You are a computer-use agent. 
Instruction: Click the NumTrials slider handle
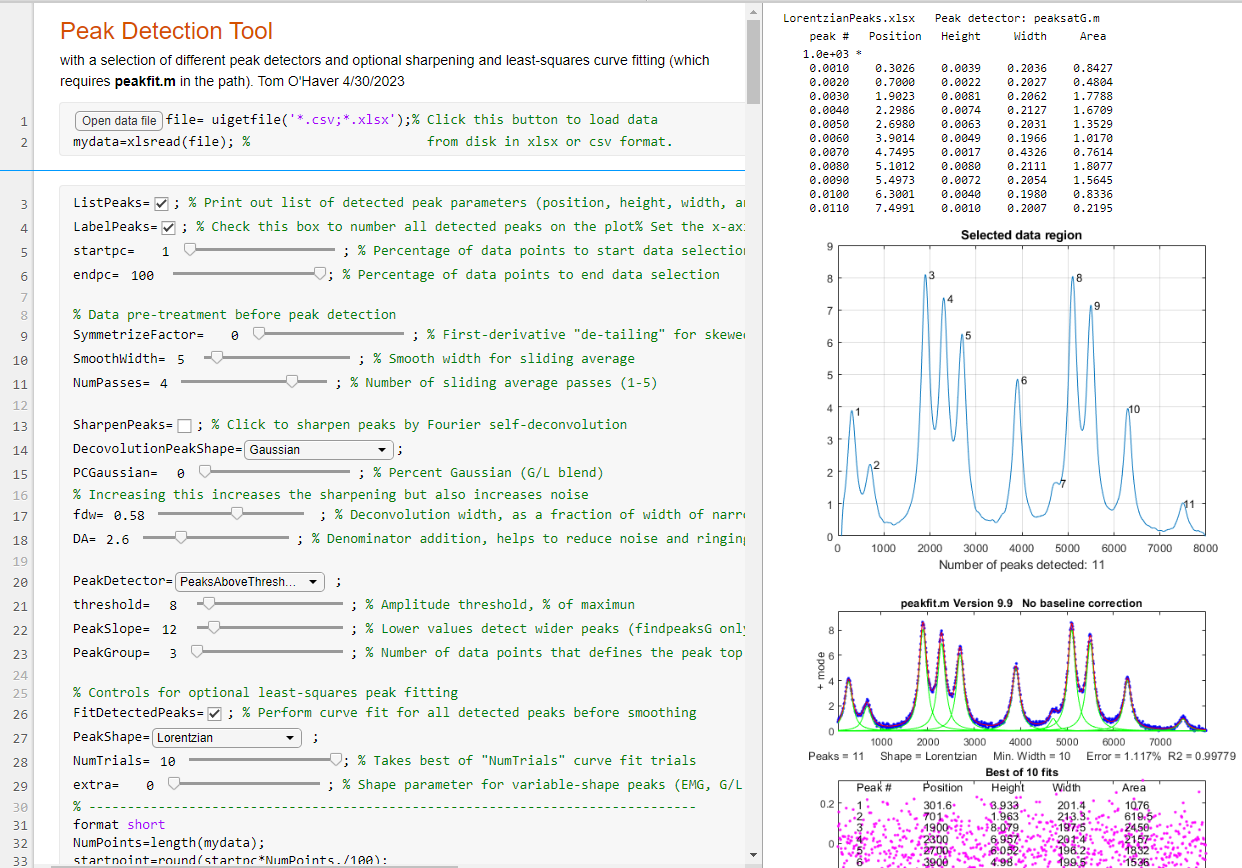point(336,760)
